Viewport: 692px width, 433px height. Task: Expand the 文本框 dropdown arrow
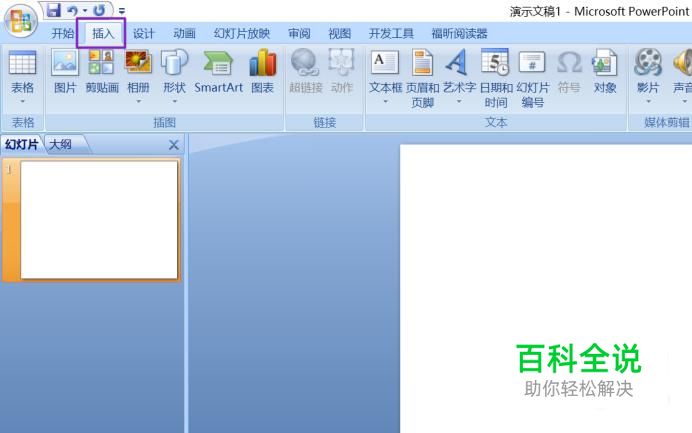click(x=385, y=102)
